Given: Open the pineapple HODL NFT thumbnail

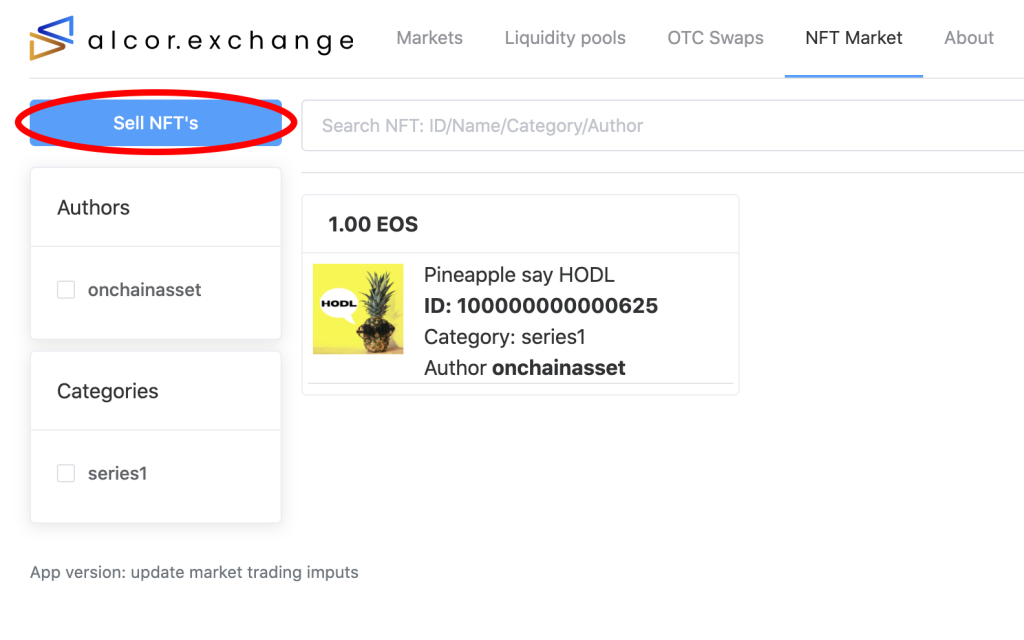Looking at the screenshot, I should coord(357,308).
